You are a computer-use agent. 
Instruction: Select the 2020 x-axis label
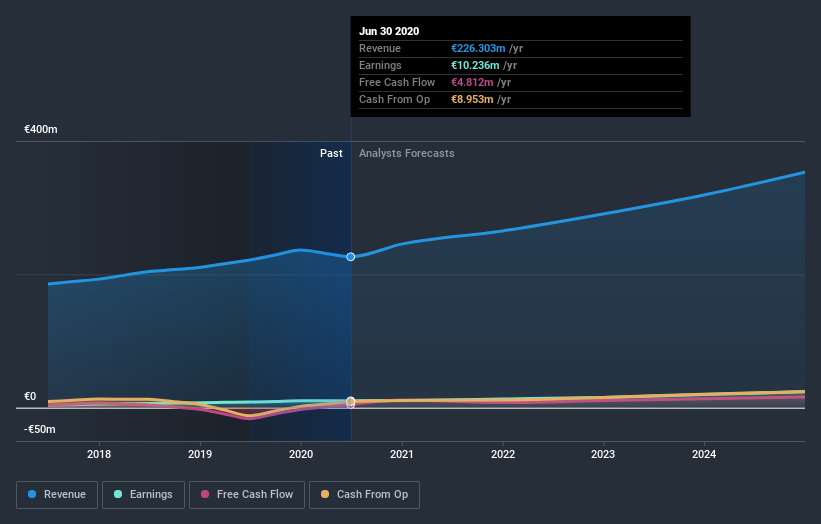click(301, 454)
